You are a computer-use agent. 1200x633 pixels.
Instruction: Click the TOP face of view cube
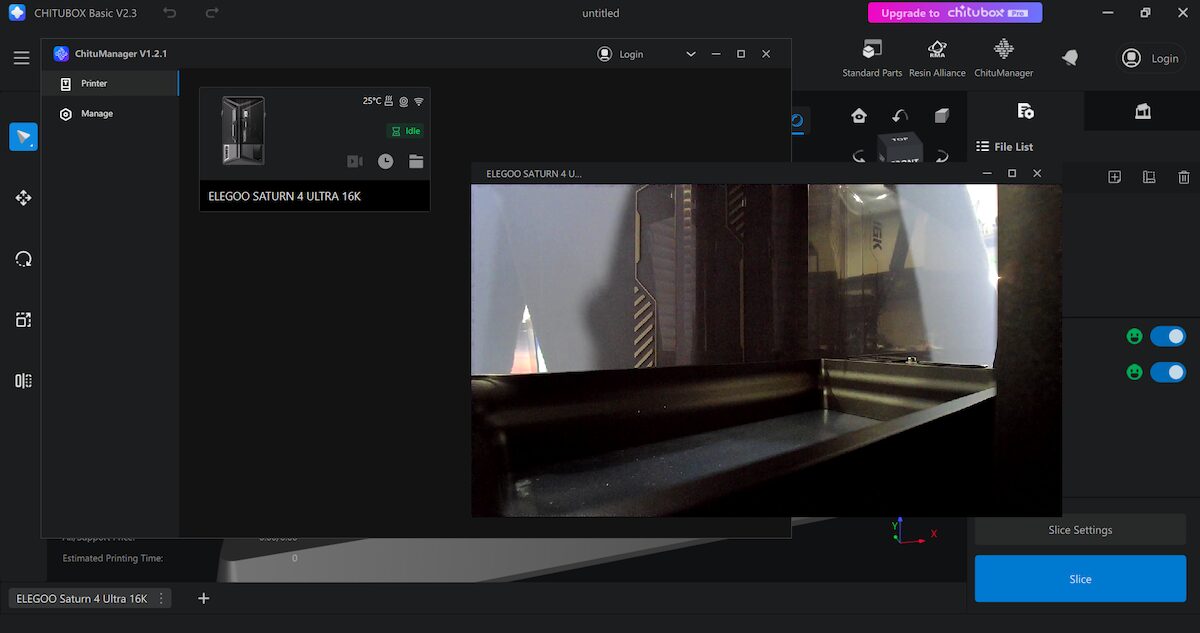[900, 141]
